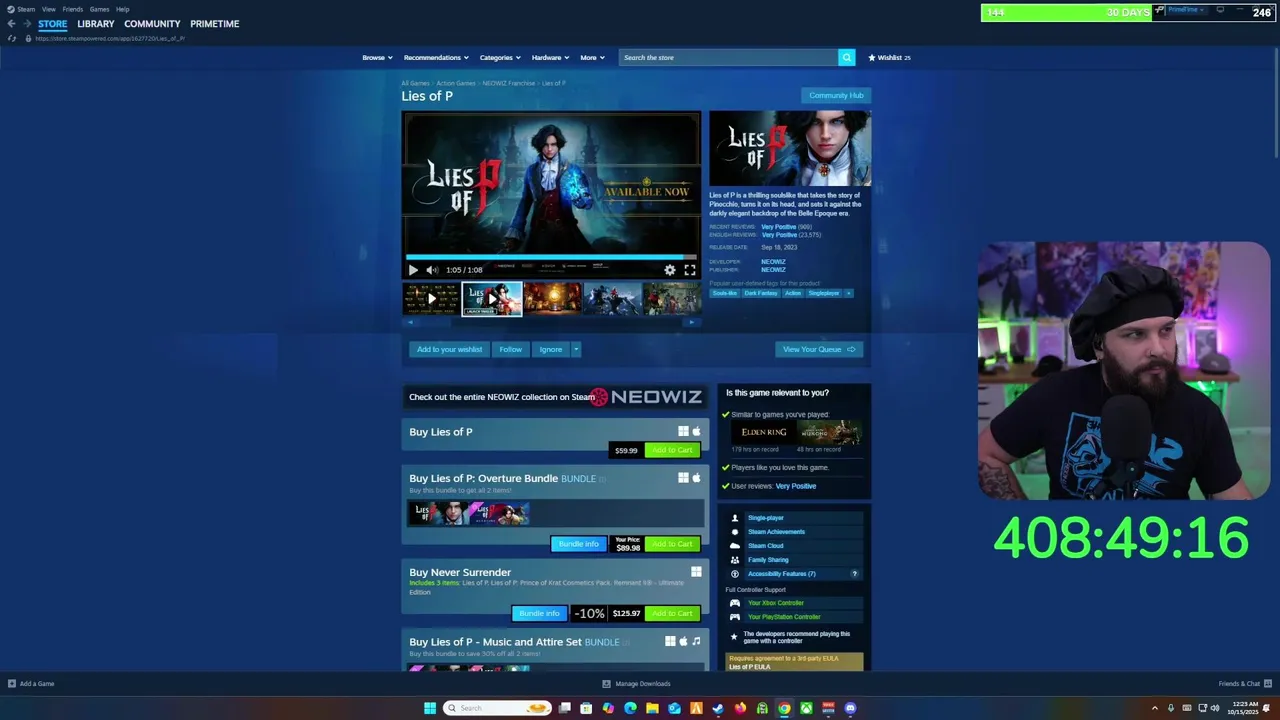Mute the trailer volume speaker icon
Screen dimensions: 1280x720
[432, 270]
